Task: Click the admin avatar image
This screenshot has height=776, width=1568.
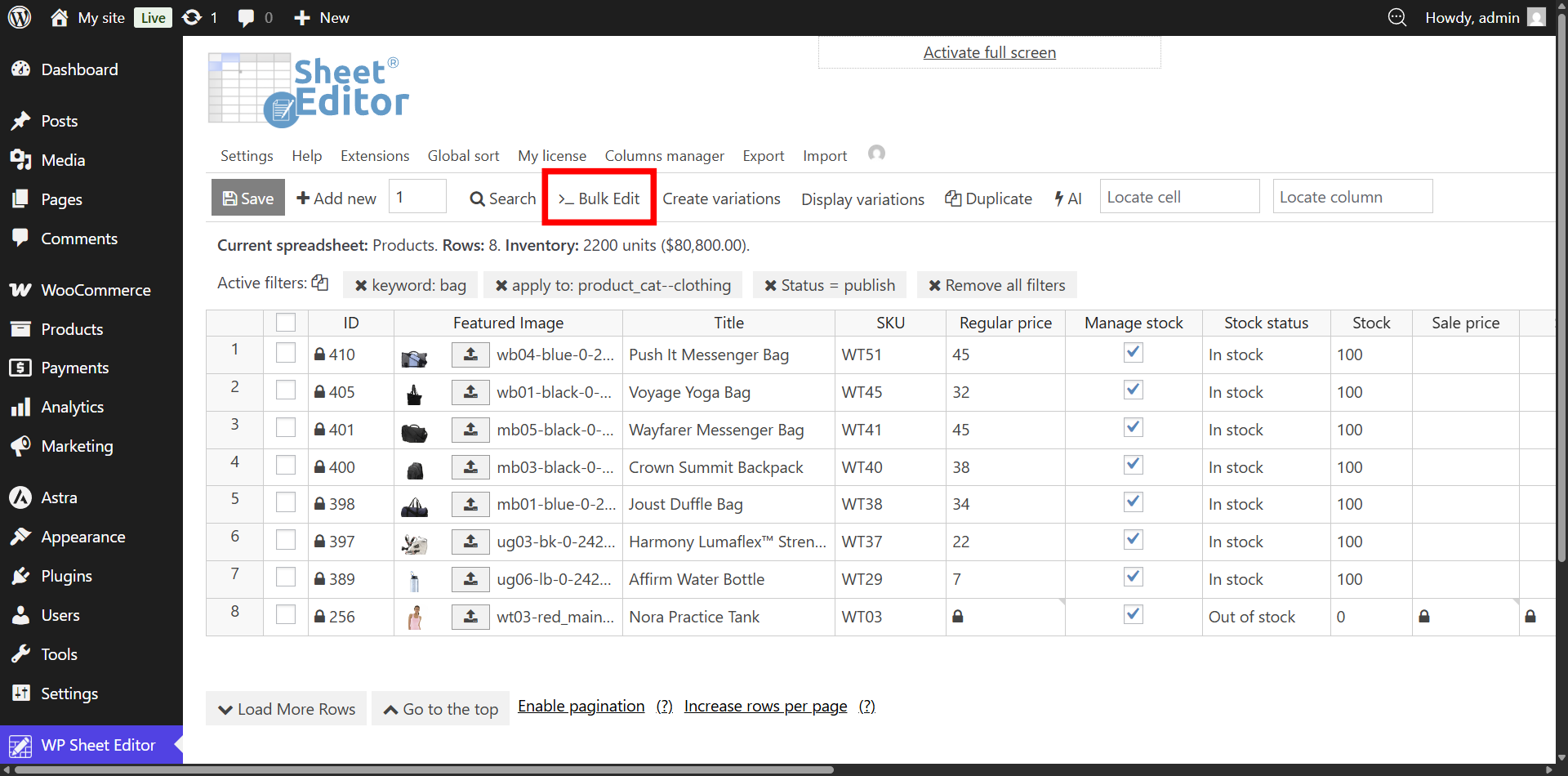Action: coord(1536,17)
